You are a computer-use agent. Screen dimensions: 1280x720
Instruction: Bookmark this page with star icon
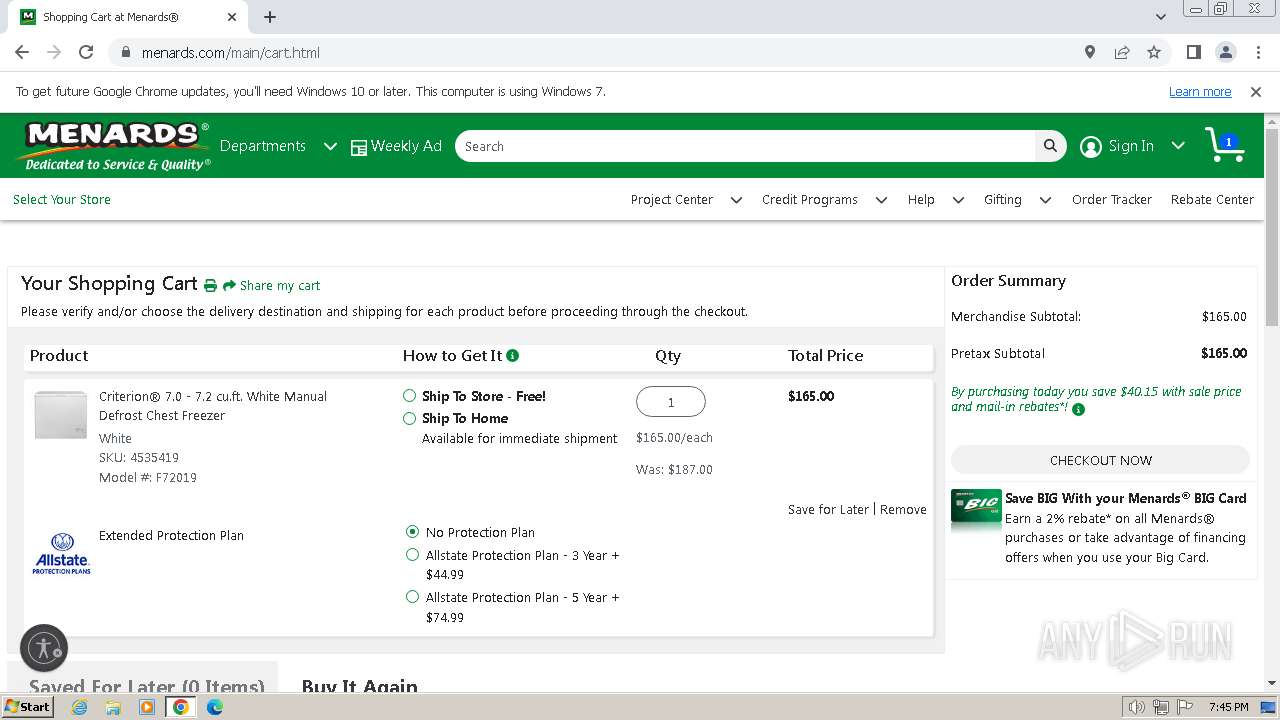point(1154,52)
